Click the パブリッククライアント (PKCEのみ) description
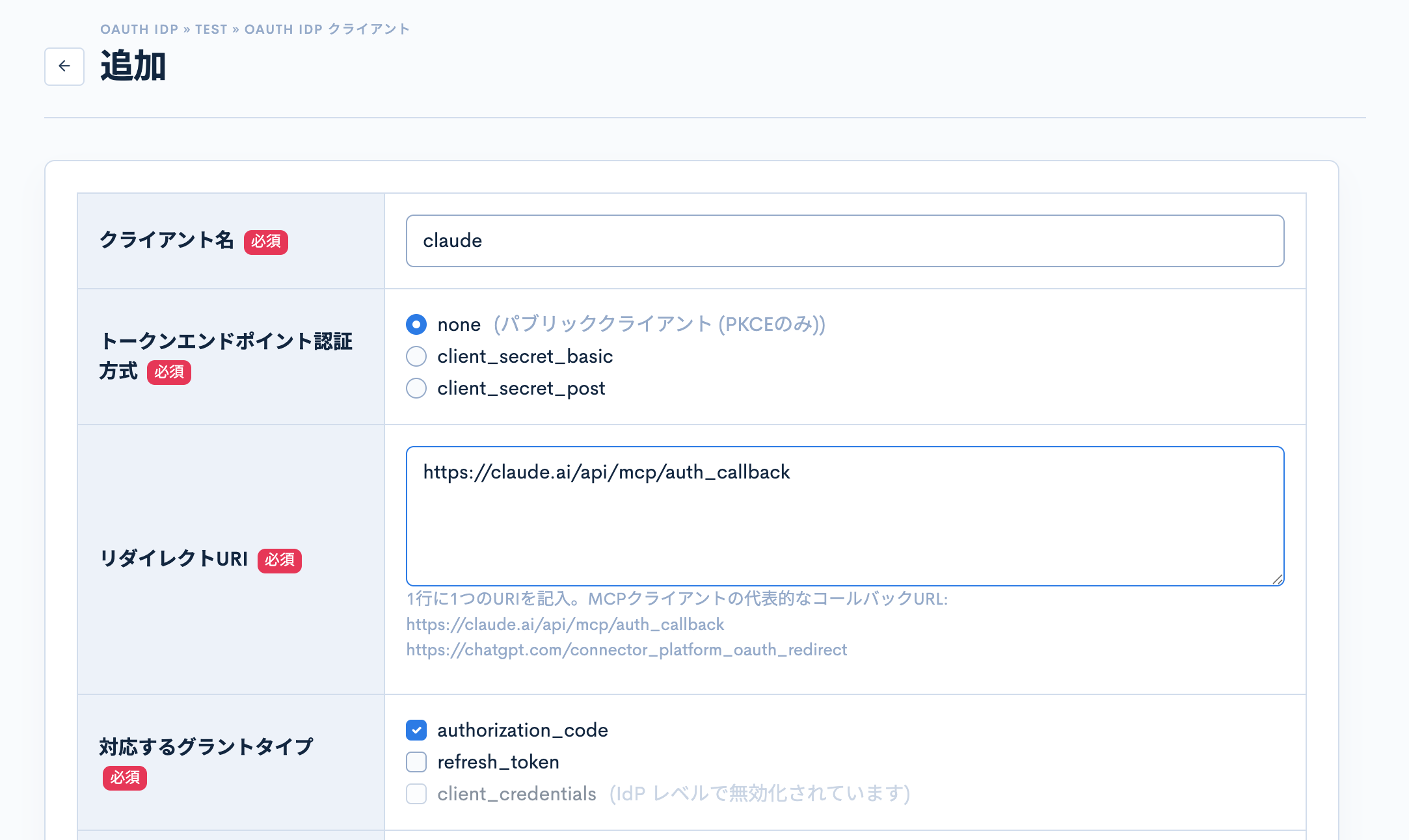The height and width of the screenshot is (840, 1409). click(660, 324)
